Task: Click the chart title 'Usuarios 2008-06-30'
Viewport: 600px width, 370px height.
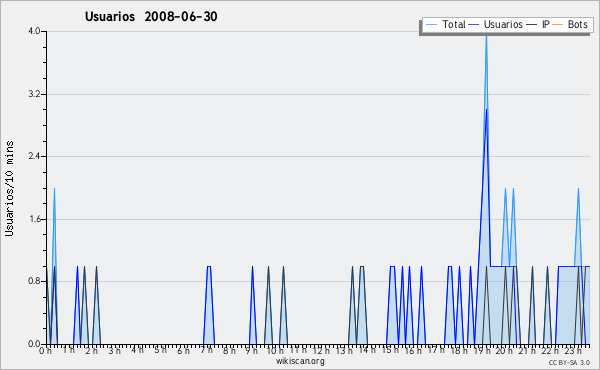Action: [151, 16]
